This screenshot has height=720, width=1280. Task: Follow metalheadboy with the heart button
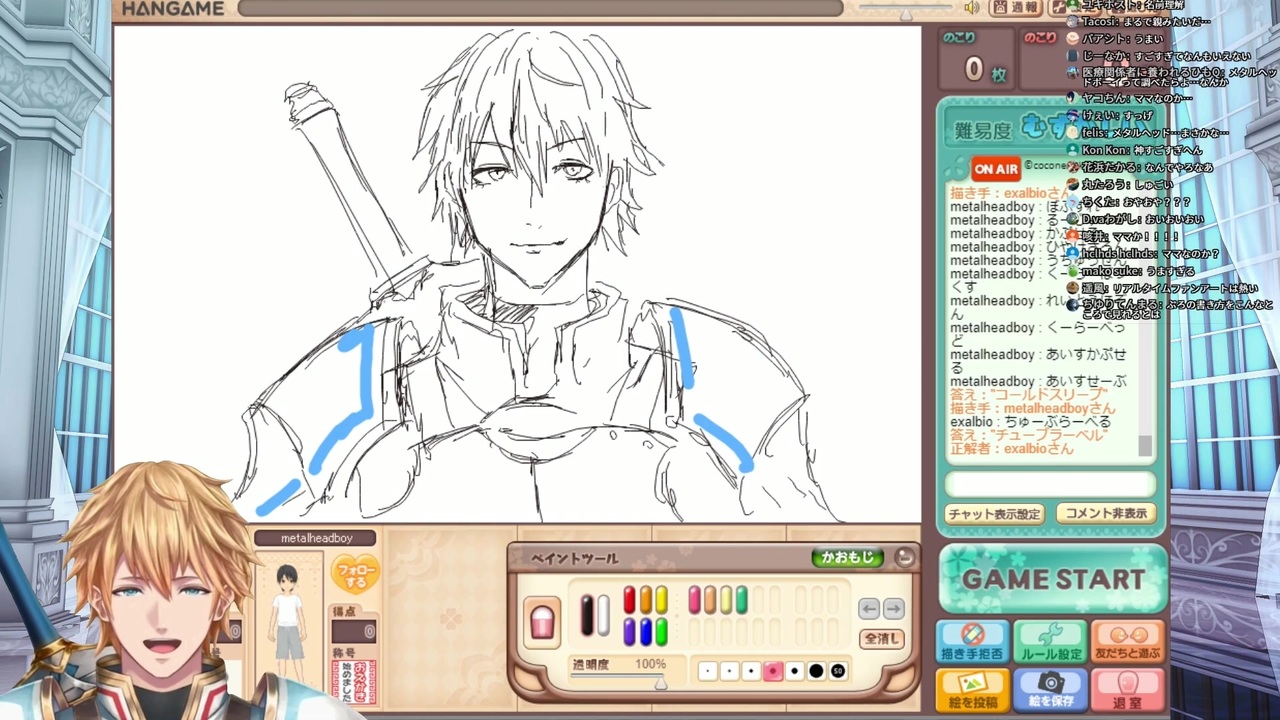coord(355,574)
